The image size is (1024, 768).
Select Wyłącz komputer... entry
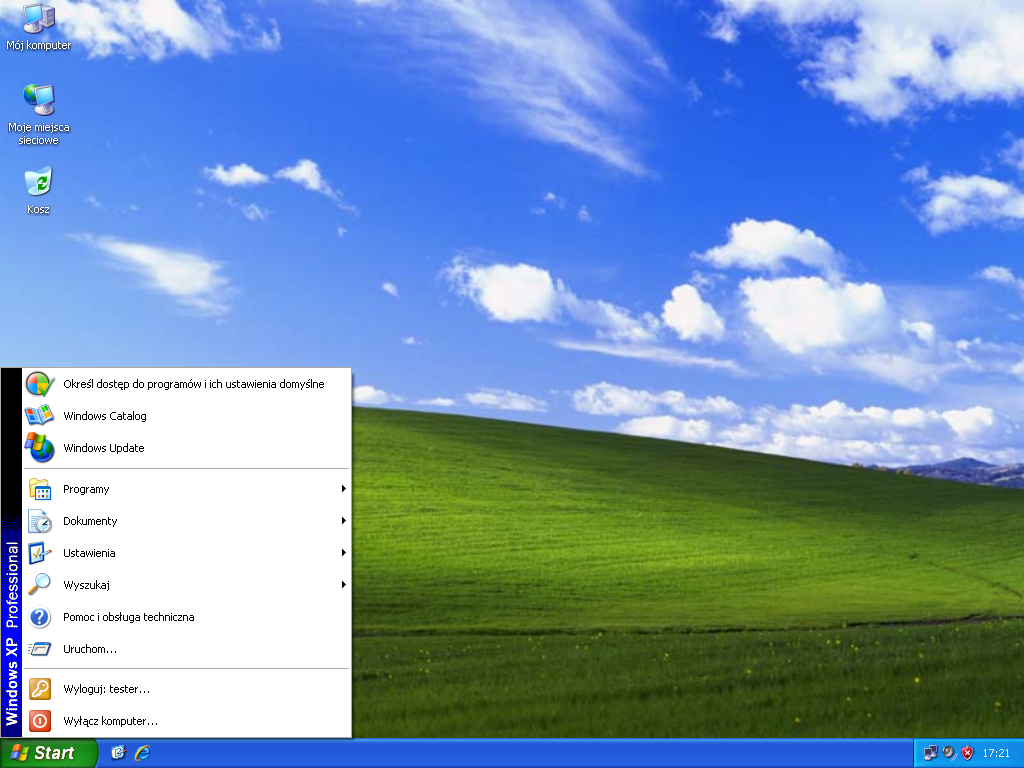(187, 721)
